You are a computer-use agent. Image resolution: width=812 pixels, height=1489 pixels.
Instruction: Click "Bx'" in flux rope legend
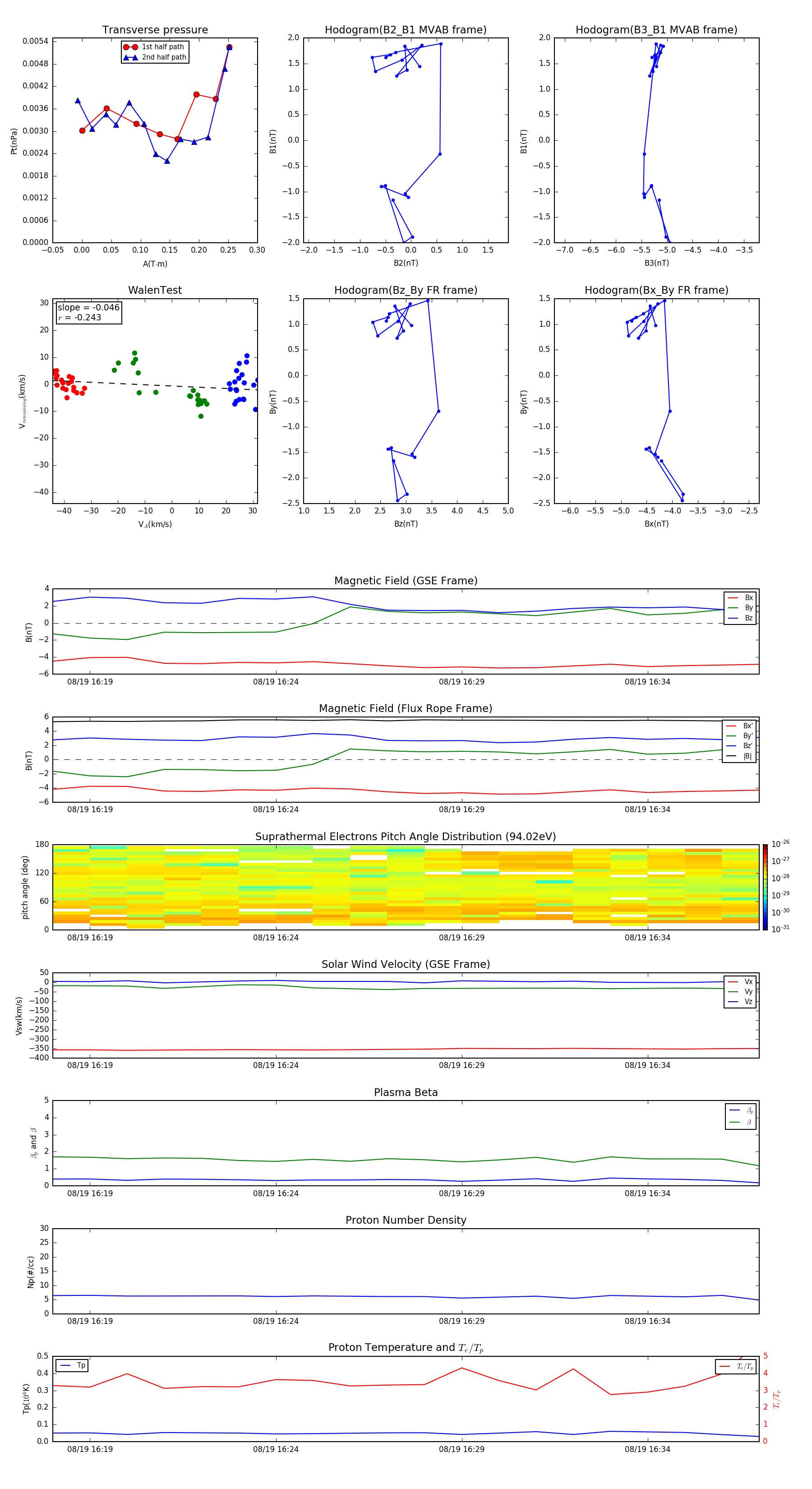[740, 726]
